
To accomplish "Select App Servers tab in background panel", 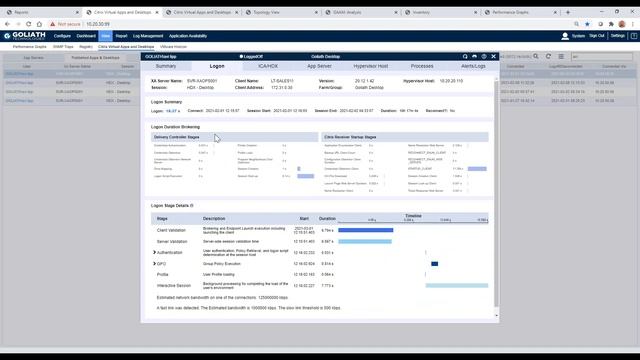I will pos(33,58).
